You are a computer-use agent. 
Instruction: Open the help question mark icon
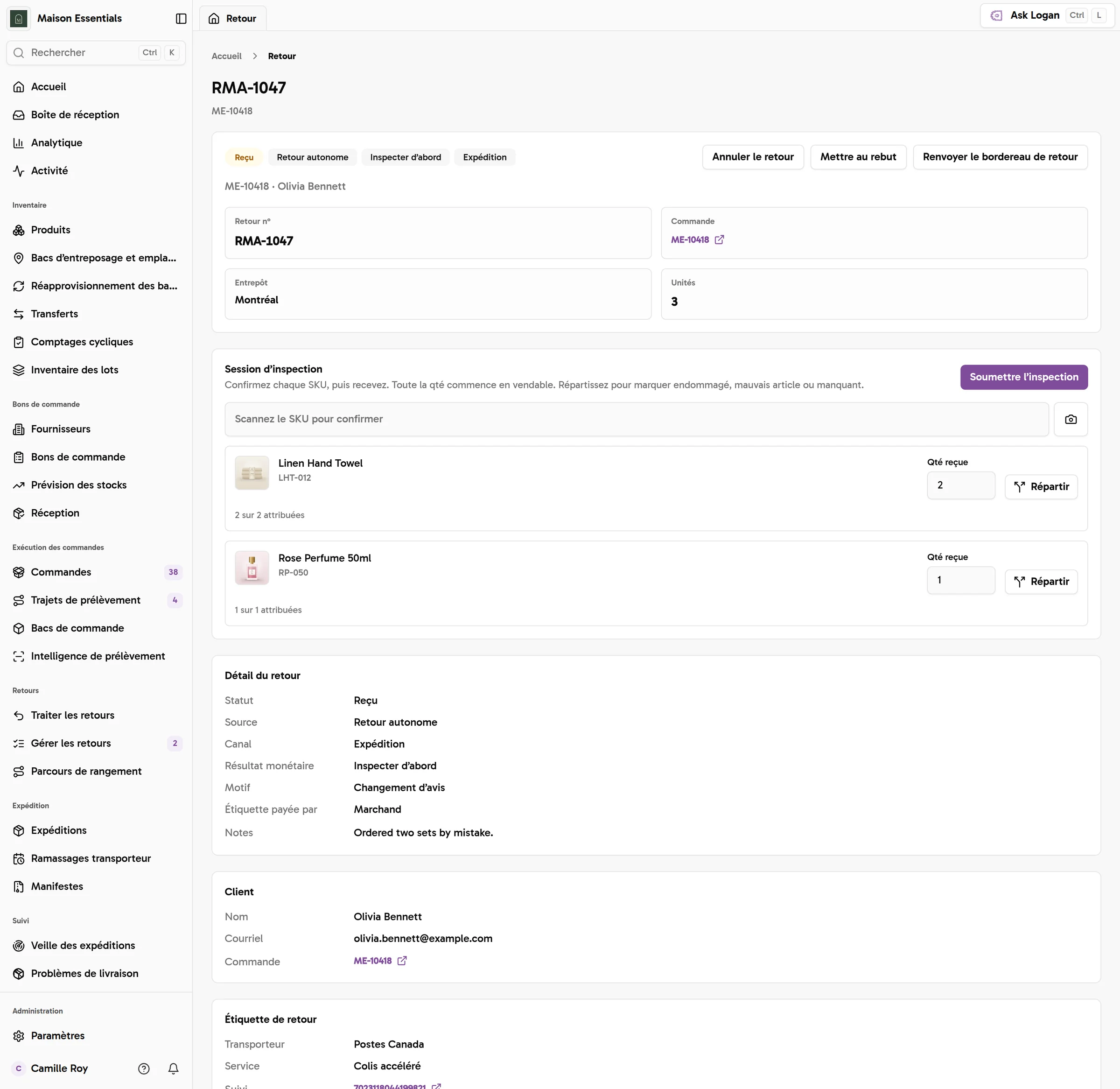pos(144,1068)
